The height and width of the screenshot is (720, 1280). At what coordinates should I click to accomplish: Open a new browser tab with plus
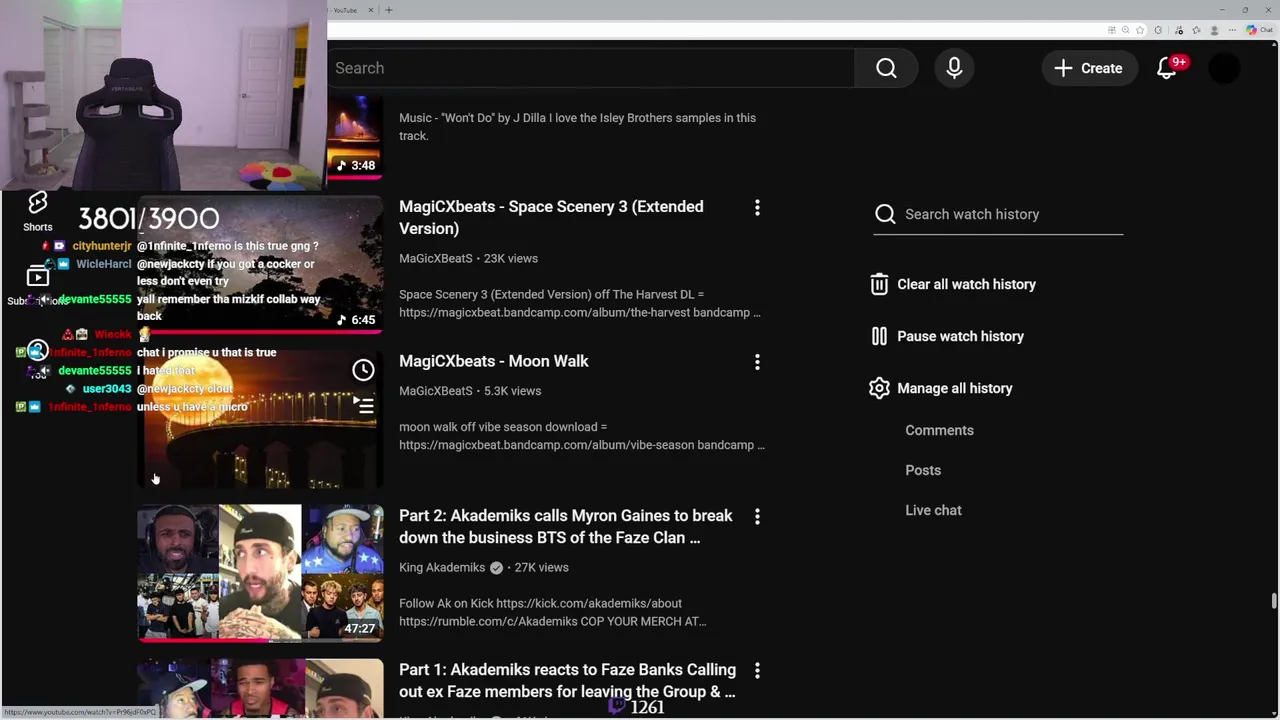pyautogui.click(x=389, y=10)
